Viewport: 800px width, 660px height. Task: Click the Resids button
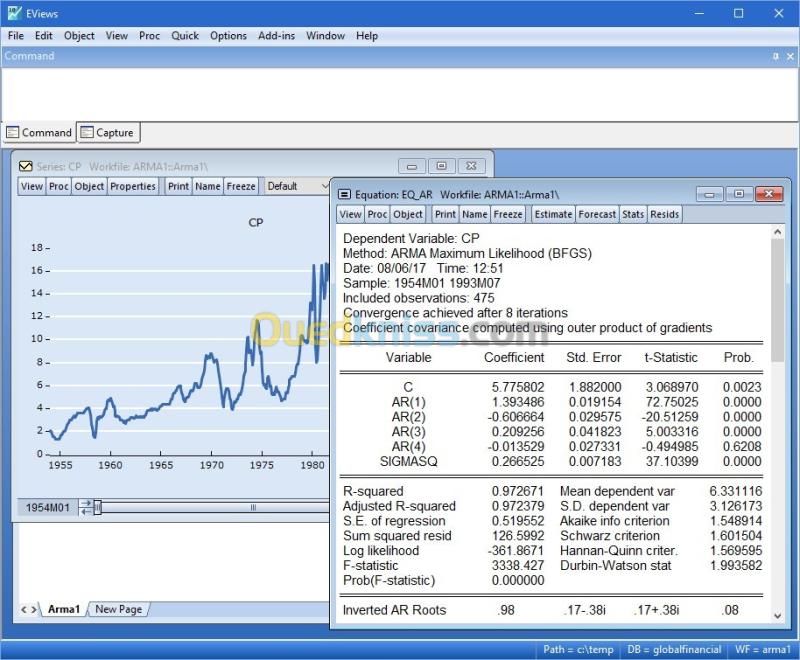coord(664,214)
